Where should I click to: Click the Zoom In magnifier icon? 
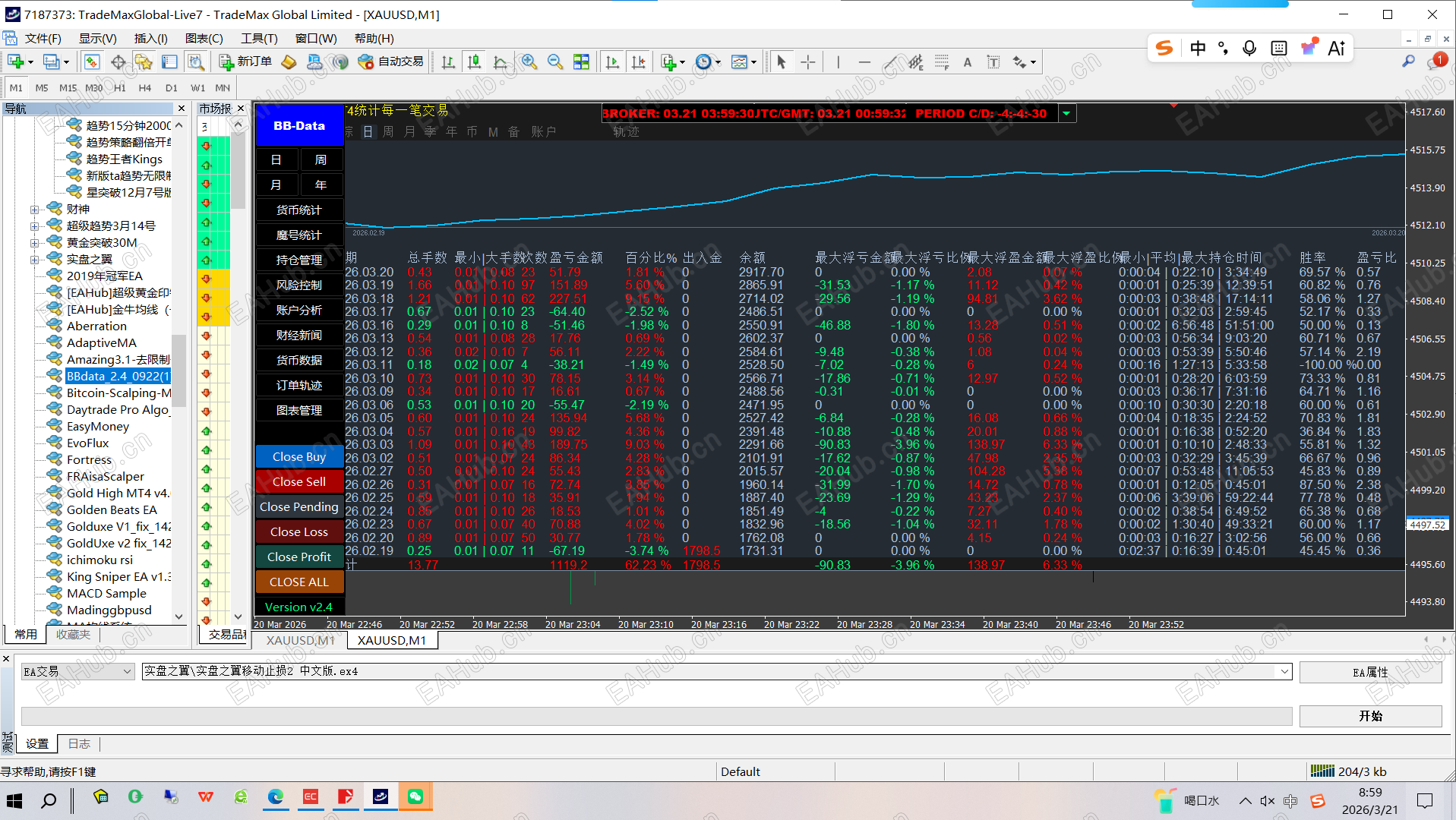coord(529,62)
